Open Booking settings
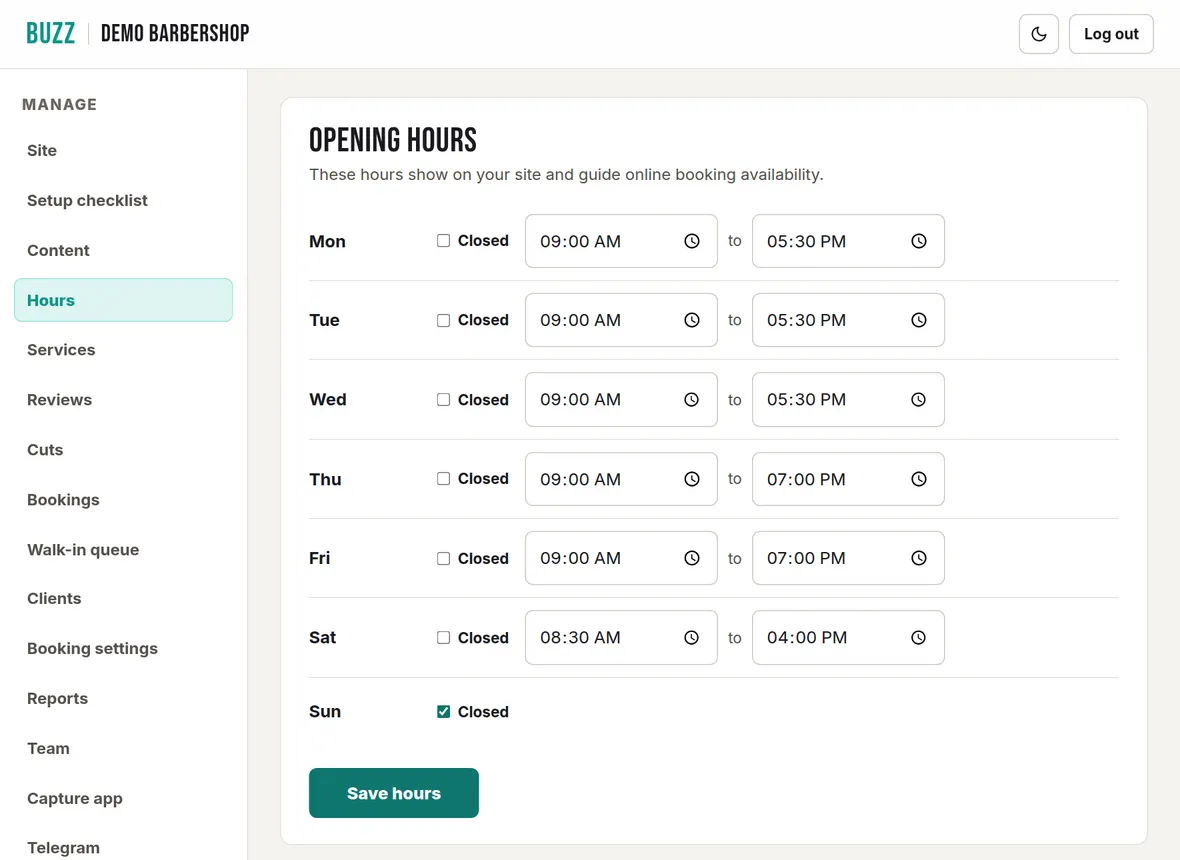Viewport: 1180px width, 860px height. tap(123, 649)
